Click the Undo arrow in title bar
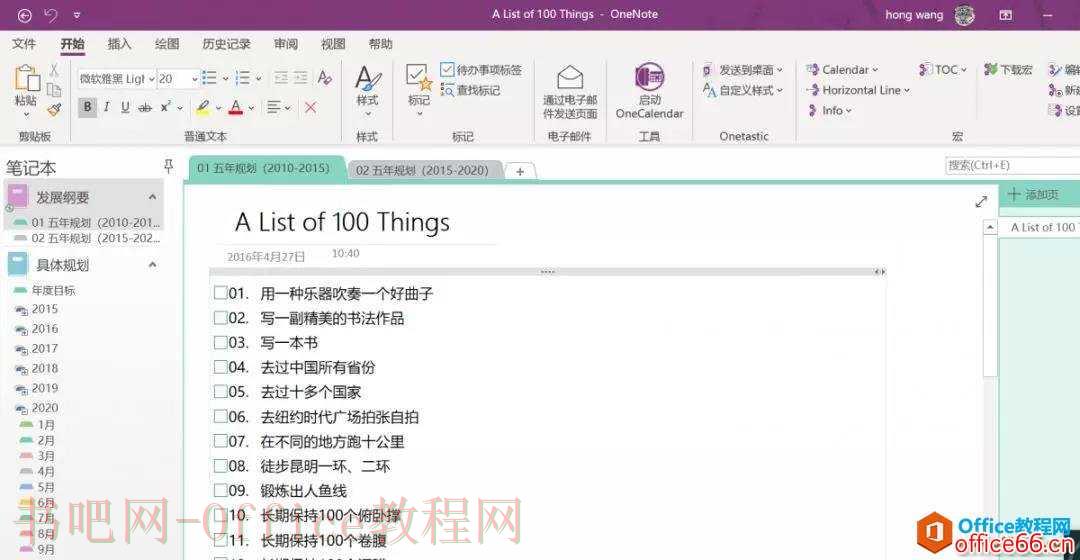 (x=50, y=14)
